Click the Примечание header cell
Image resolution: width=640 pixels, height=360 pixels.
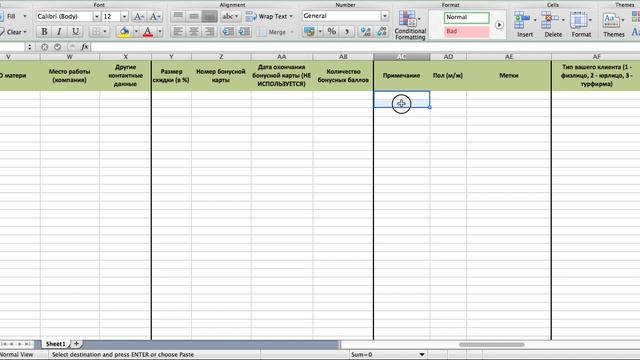tap(402, 76)
